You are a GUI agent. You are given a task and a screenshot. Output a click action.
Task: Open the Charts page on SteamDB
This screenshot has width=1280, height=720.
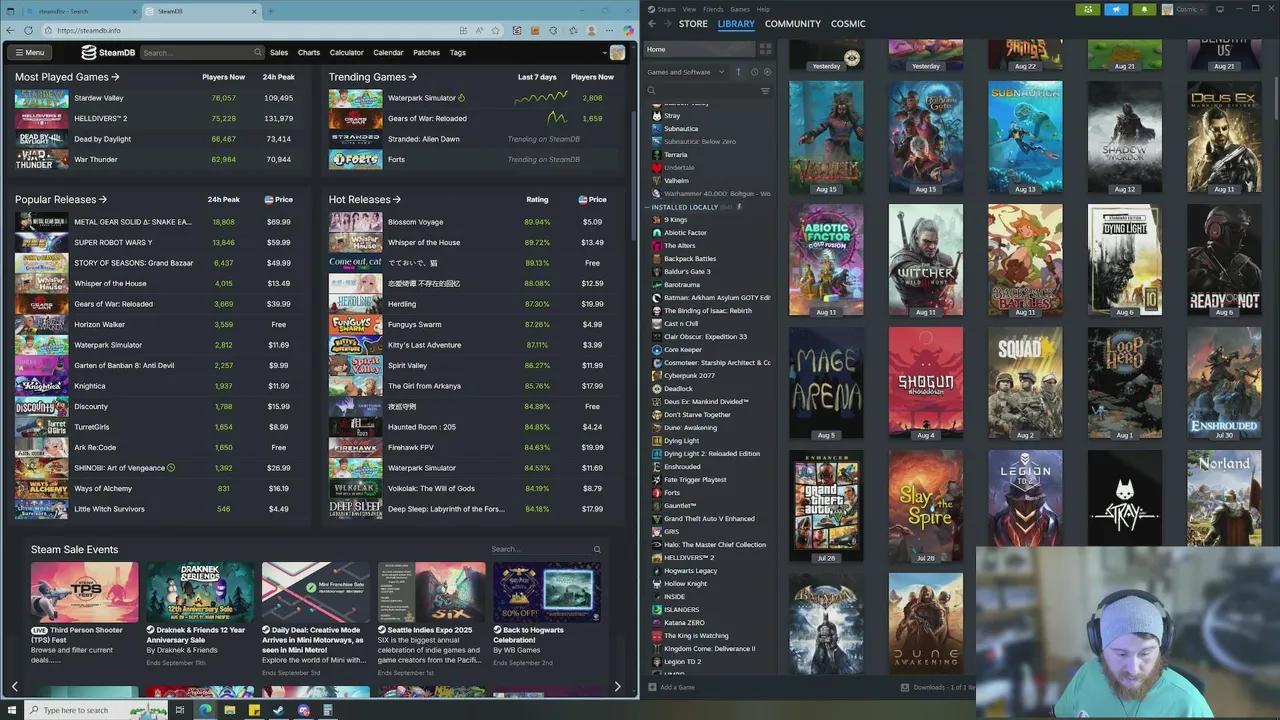coord(309,53)
